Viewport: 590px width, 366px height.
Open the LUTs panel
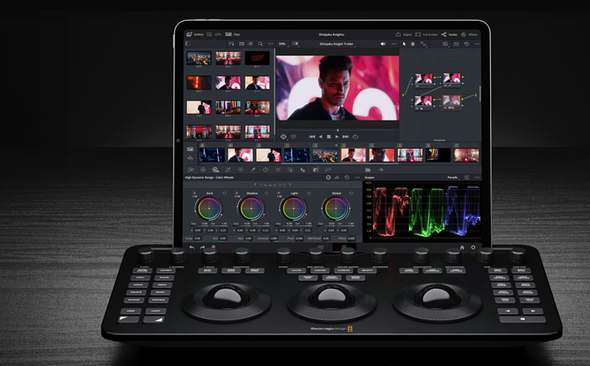pos(214,34)
